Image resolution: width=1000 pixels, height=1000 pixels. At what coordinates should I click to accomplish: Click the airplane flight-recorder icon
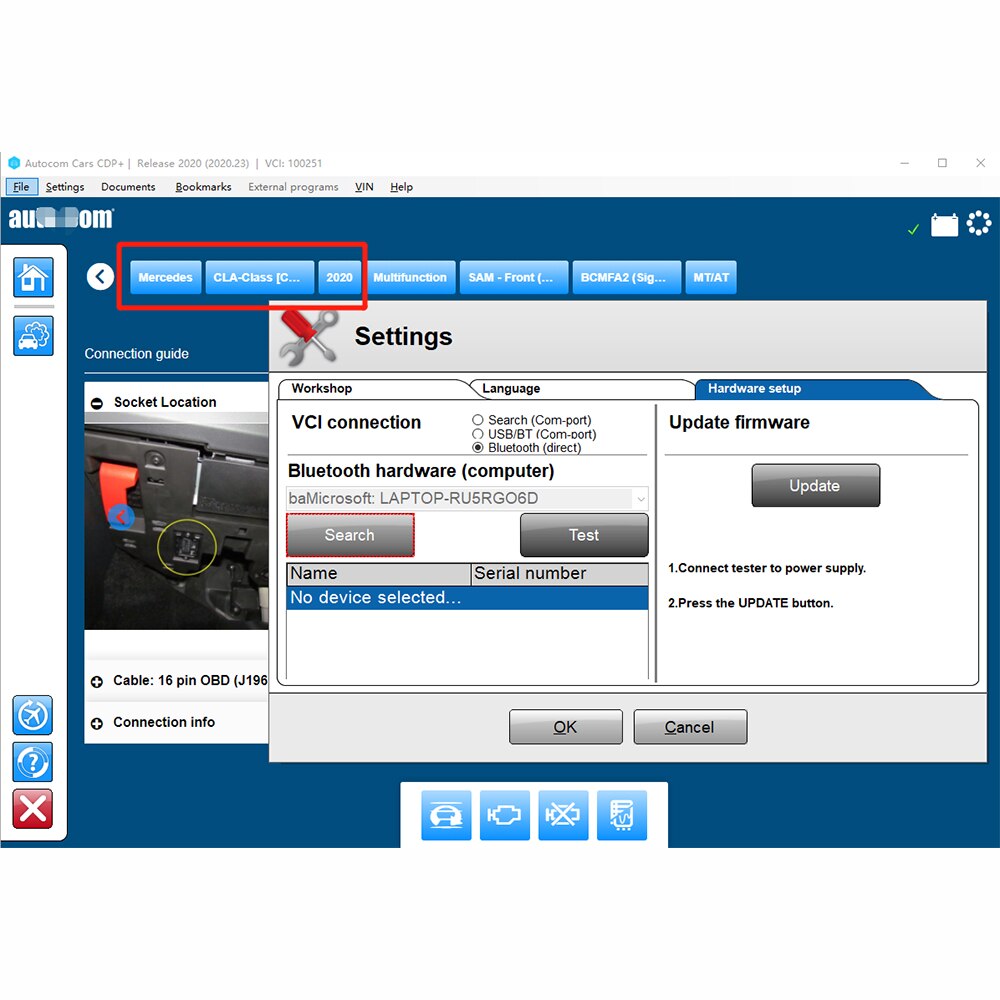[x=33, y=715]
